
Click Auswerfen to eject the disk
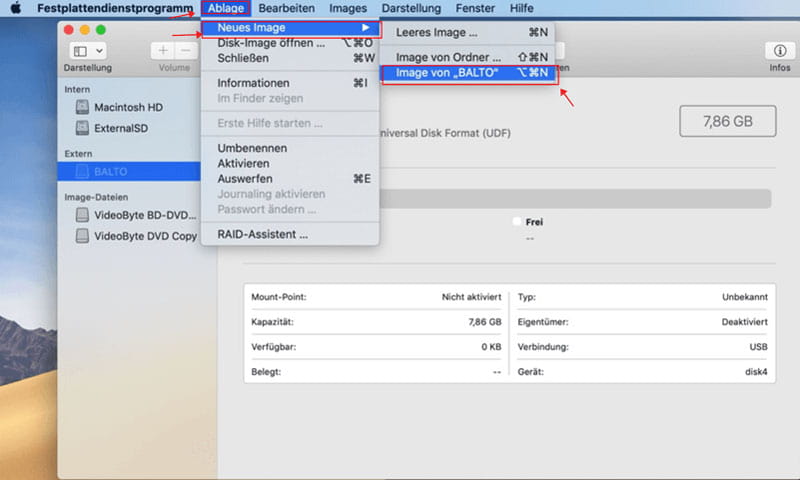click(x=244, y=178)
